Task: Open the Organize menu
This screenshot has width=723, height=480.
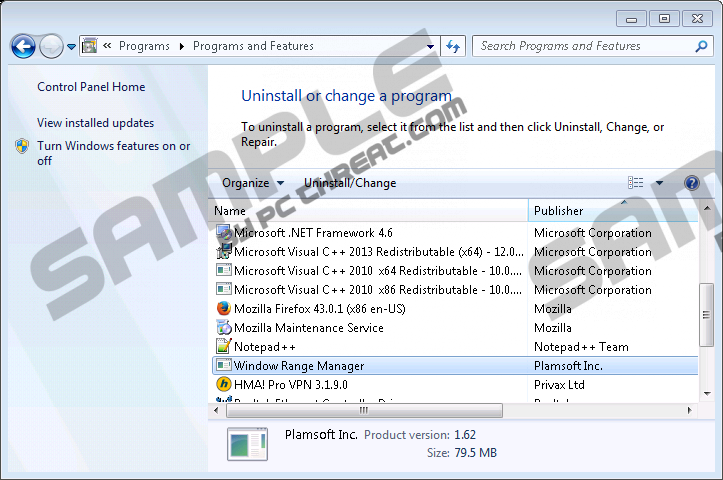Action: [253, 183]
